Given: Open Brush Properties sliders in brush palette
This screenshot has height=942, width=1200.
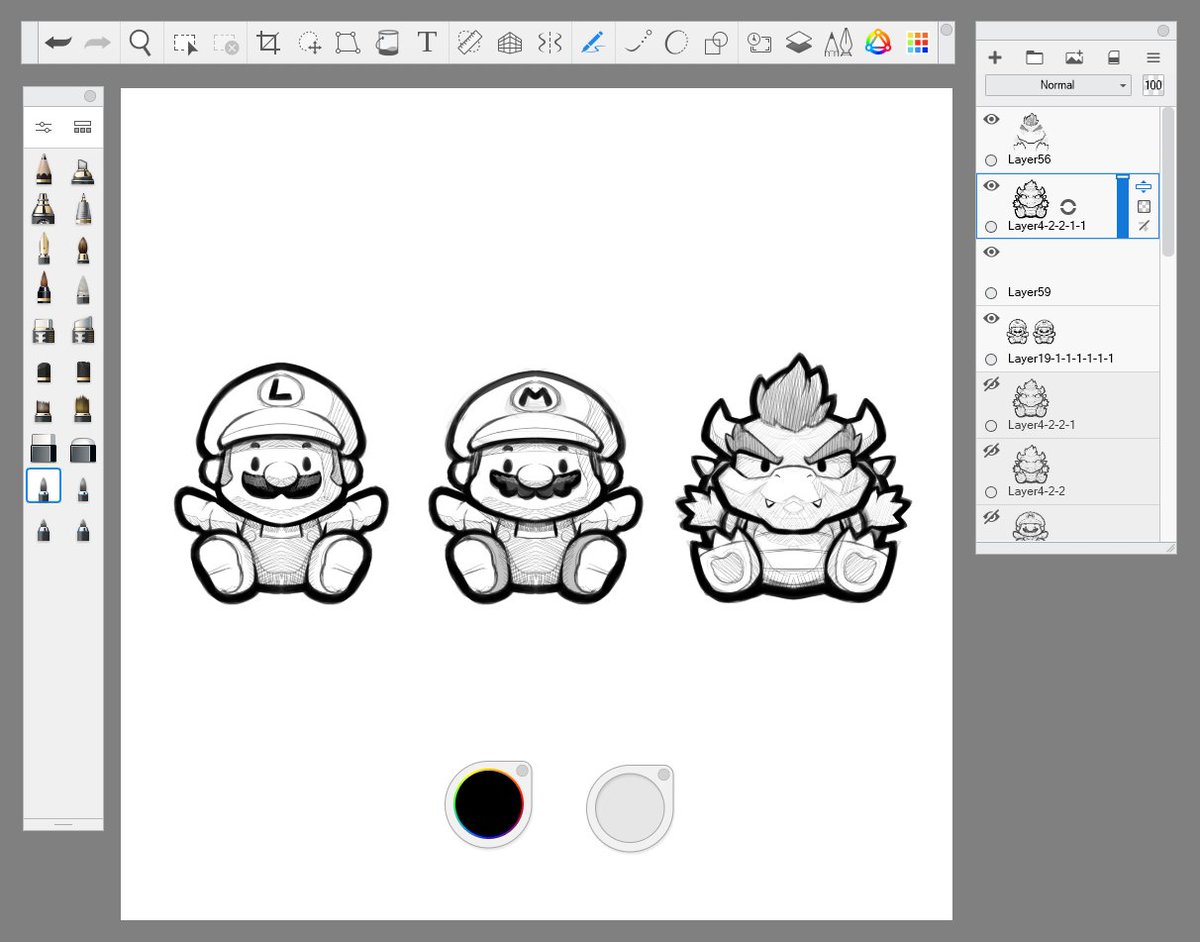Looking at the screenshot, I should [x=43, y=127].
